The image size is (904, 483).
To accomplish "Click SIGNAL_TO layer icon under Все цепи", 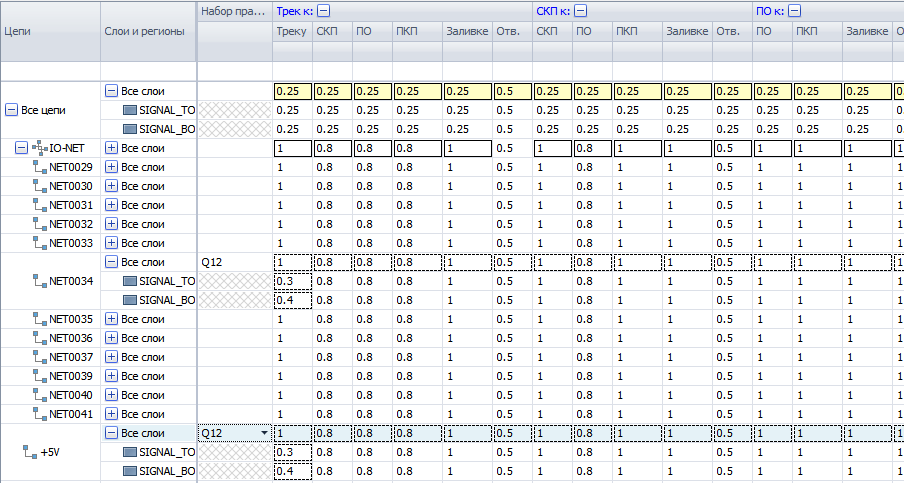I will (x=129, y=110).
